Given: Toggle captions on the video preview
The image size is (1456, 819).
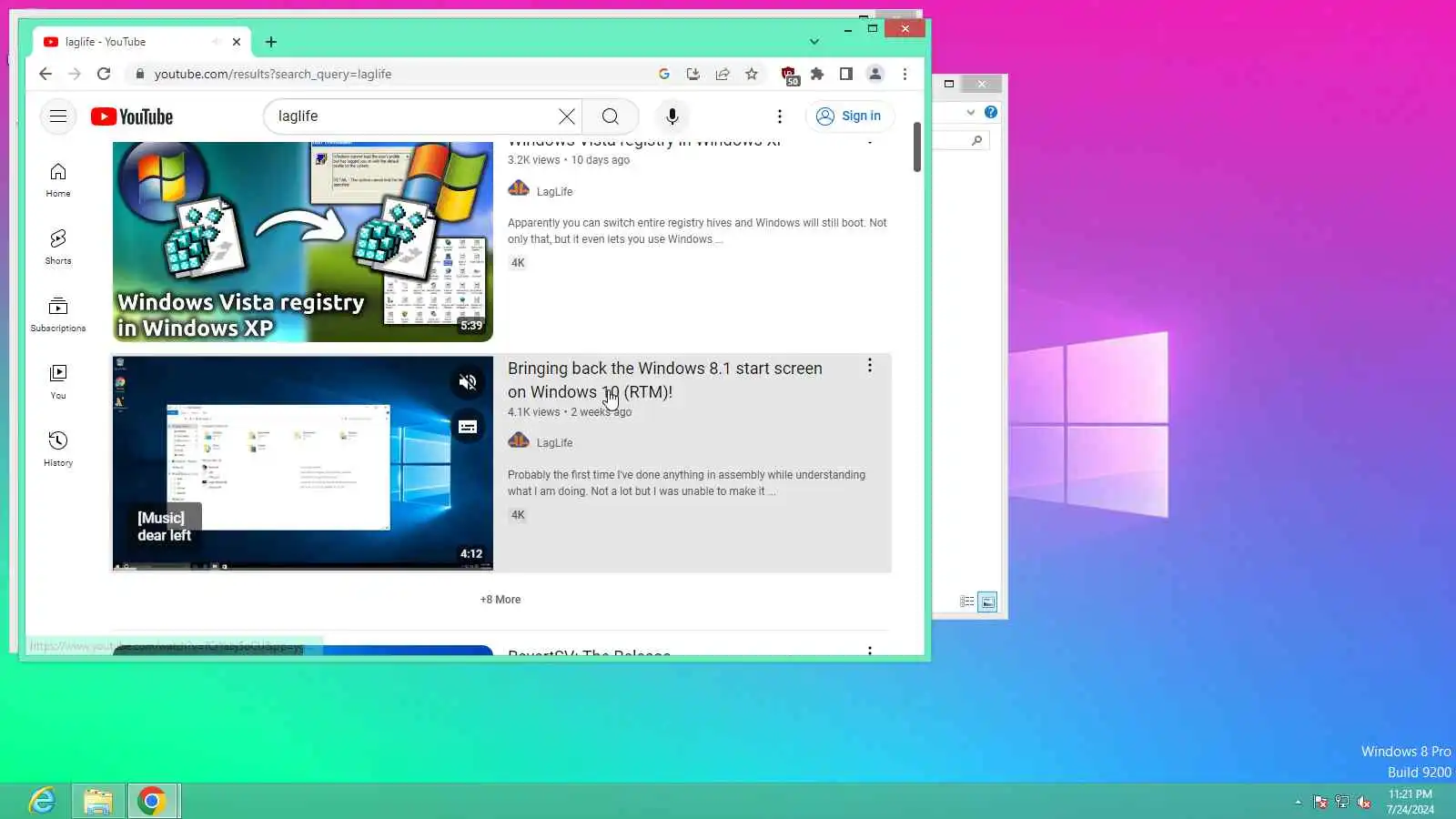Looking at the screenshot, I should (x=468, y=426).
